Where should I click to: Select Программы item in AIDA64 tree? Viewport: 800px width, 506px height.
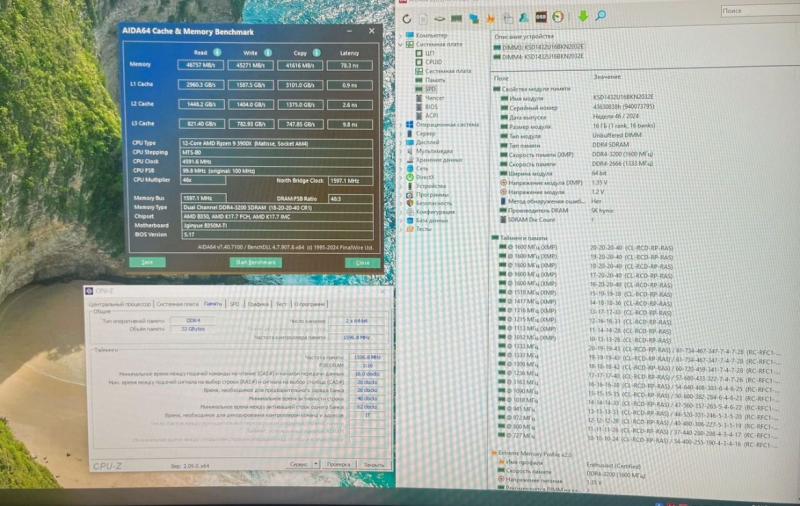[427, 194]
